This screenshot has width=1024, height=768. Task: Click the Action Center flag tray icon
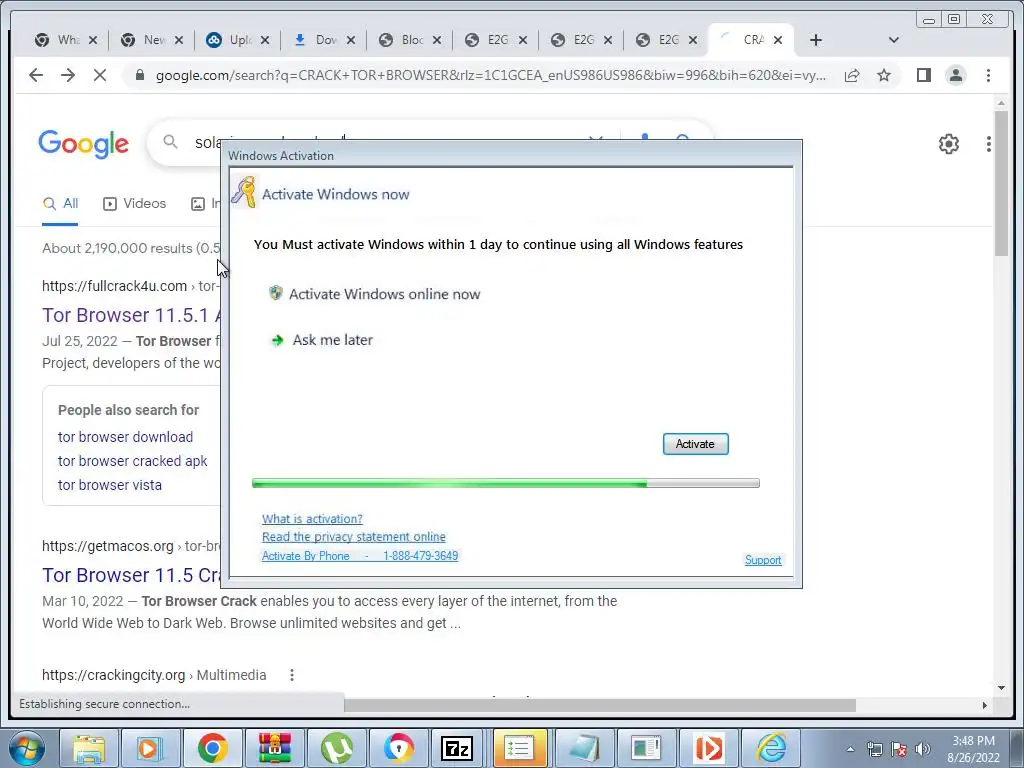[899, 749]
